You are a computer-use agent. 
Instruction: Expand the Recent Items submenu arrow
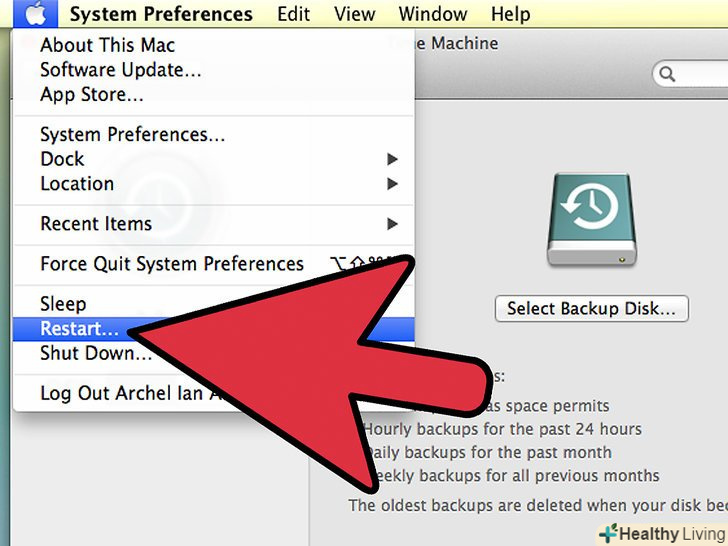click(392, 224)
